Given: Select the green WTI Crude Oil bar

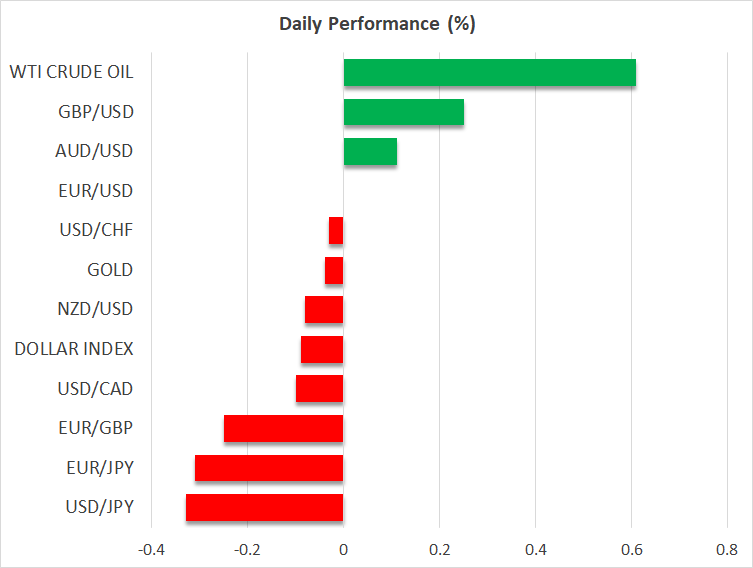Looking at the screenshot, I should (x=489, y=73).
